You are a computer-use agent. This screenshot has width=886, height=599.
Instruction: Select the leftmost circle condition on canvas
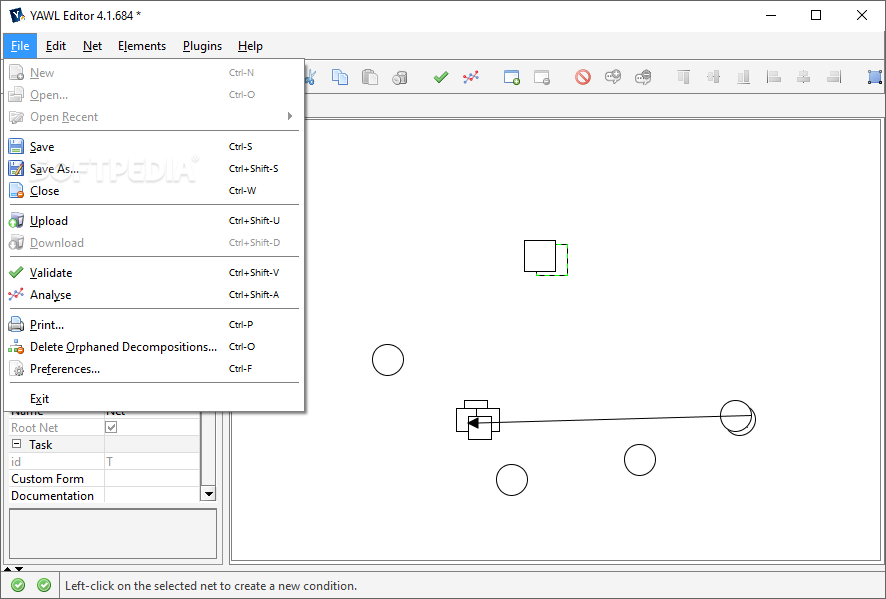388,360
